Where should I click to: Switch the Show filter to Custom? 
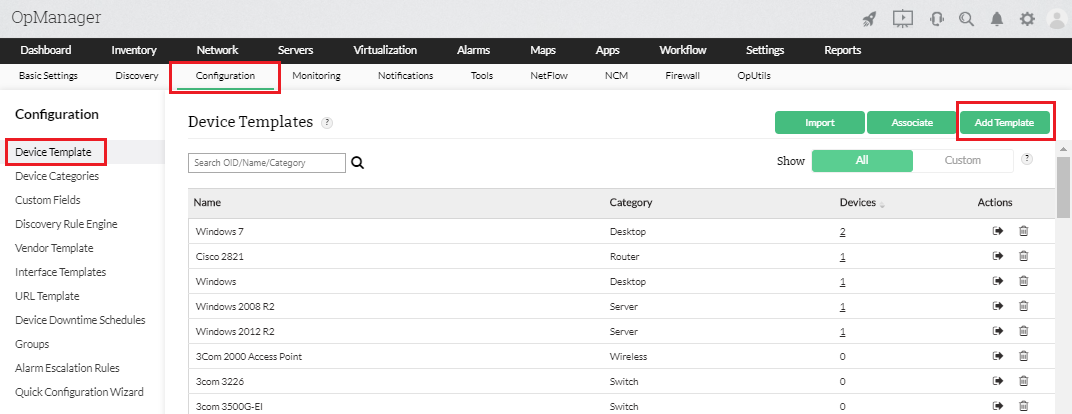[963, 160]
